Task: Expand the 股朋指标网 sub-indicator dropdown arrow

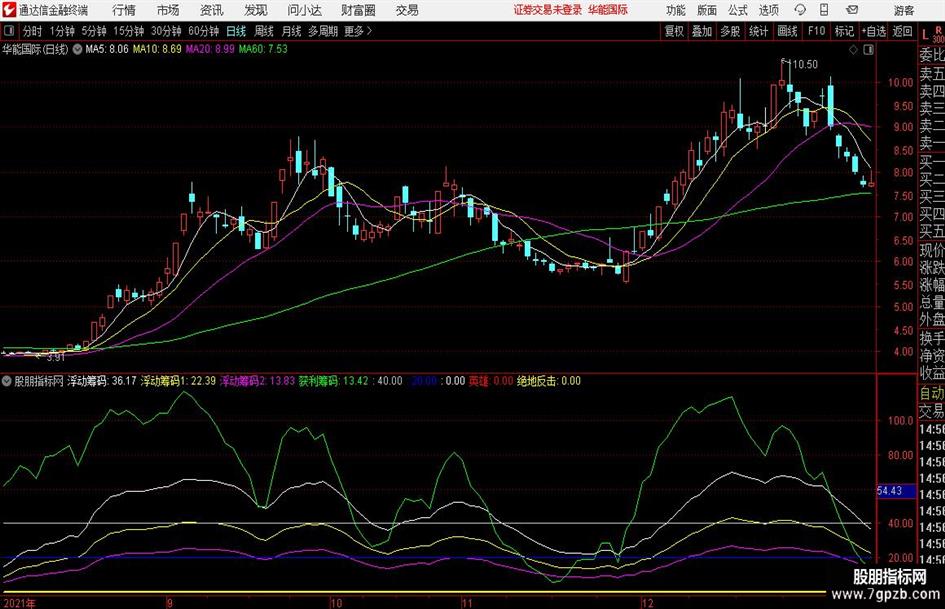Action: (7, 381)
